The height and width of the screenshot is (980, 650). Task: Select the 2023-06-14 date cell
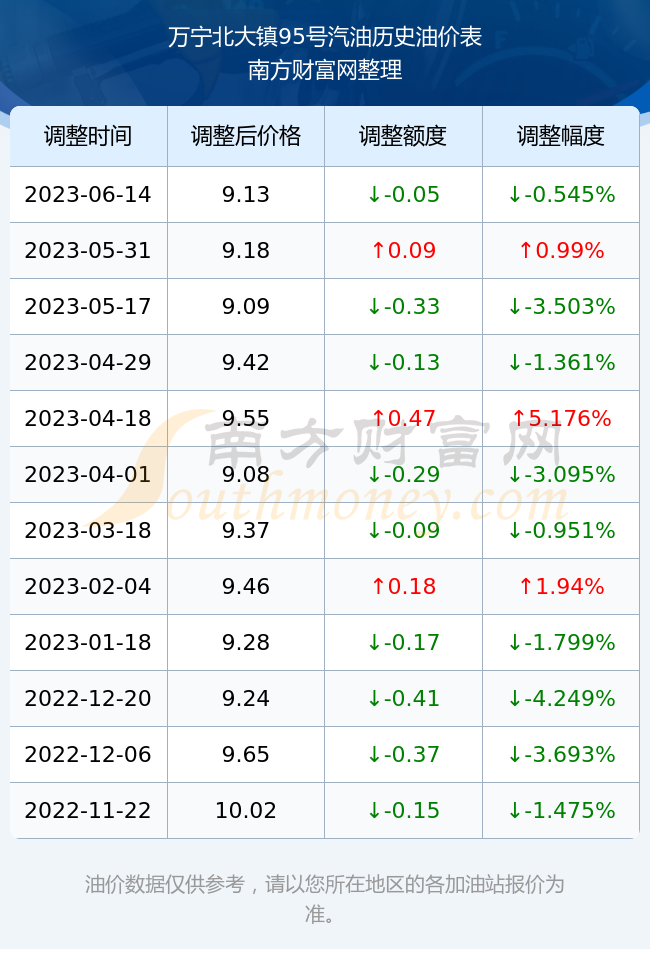88,194
